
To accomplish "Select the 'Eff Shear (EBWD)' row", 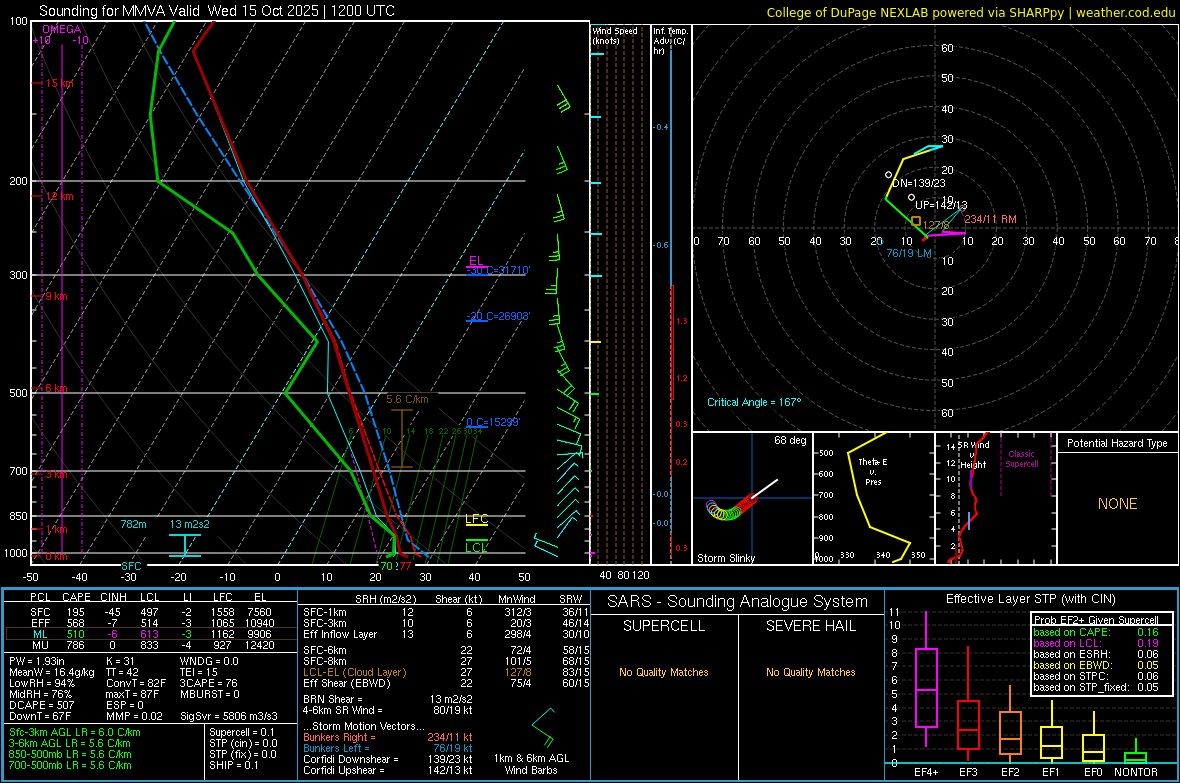I will (x=446, y=683).
